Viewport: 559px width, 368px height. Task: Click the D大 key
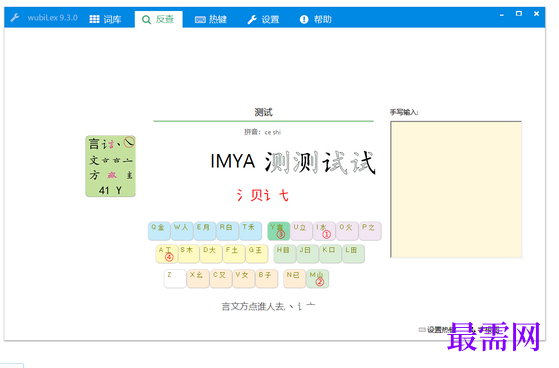pos(211,254)
